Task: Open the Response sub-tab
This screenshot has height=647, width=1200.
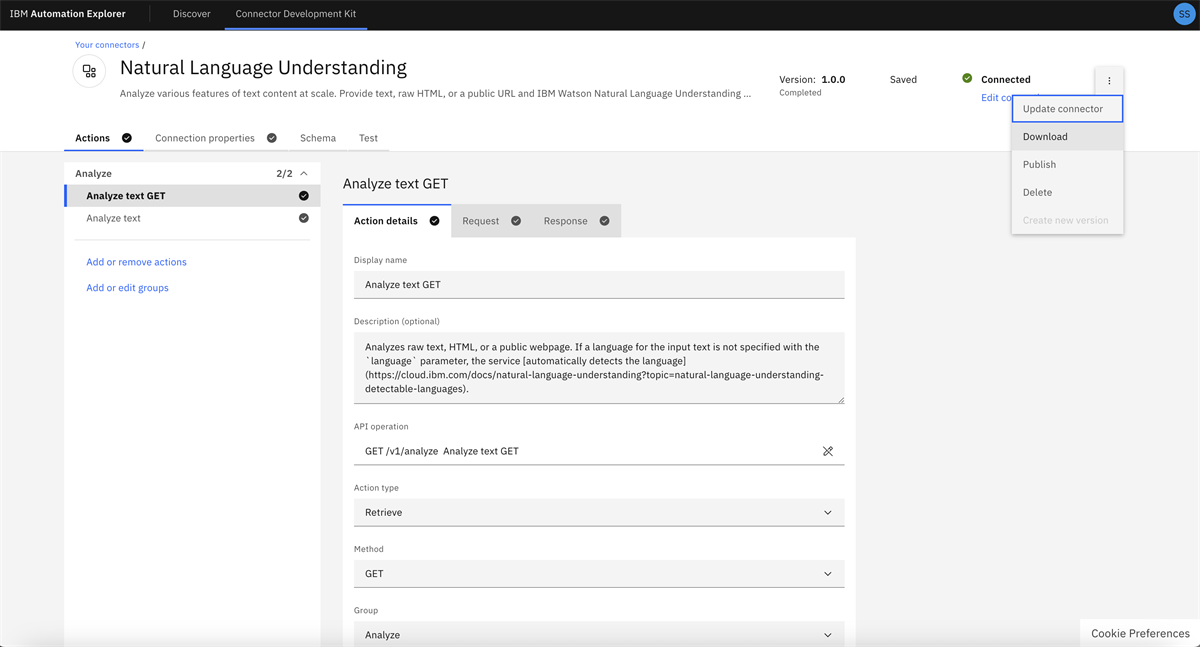Action: pos(577,221)
